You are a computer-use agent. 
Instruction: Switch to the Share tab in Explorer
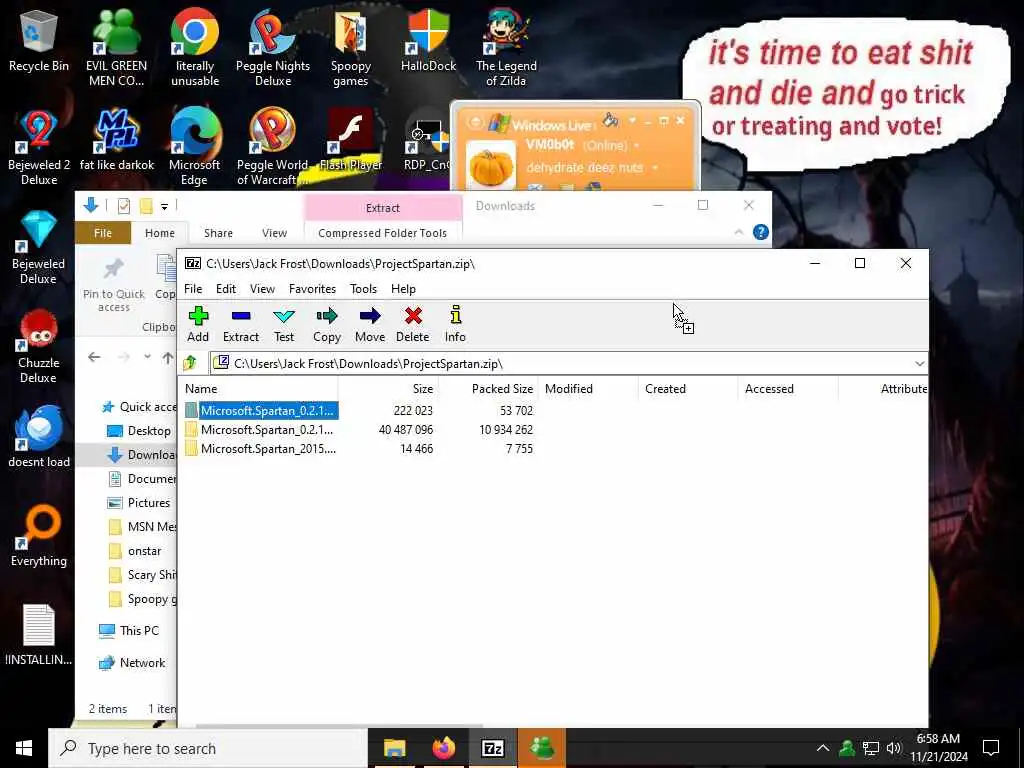[218, 232]
